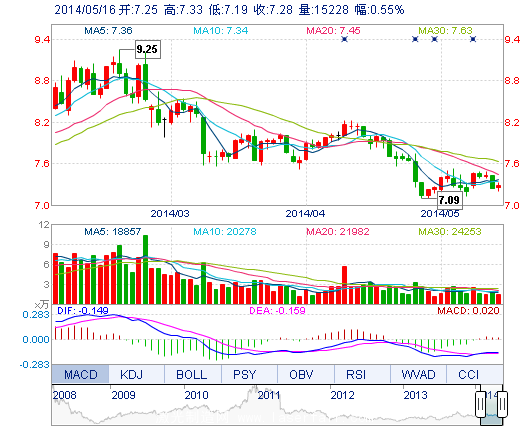Click 2009 on the overview timeline
Viewport: 526px width, 429px height.
point(123,395)
